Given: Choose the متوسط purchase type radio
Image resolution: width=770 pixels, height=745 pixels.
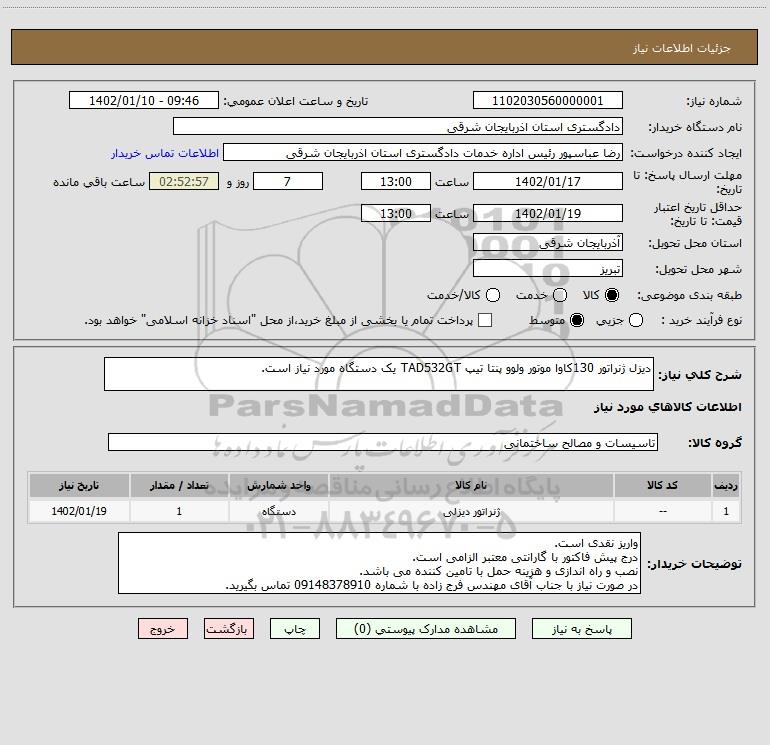Looking at the screenshot, I should point(577,320).
